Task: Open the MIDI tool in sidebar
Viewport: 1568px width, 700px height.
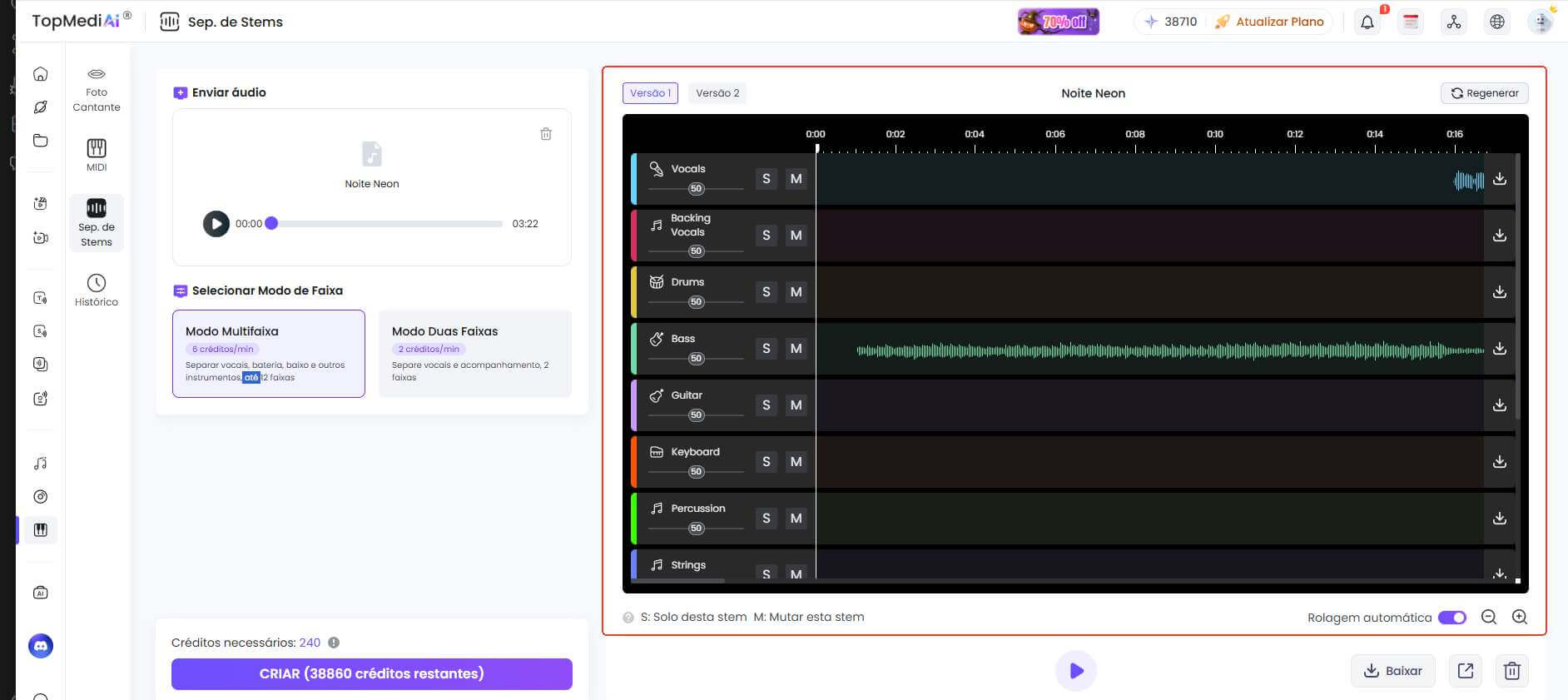Action: coord(97,155)
